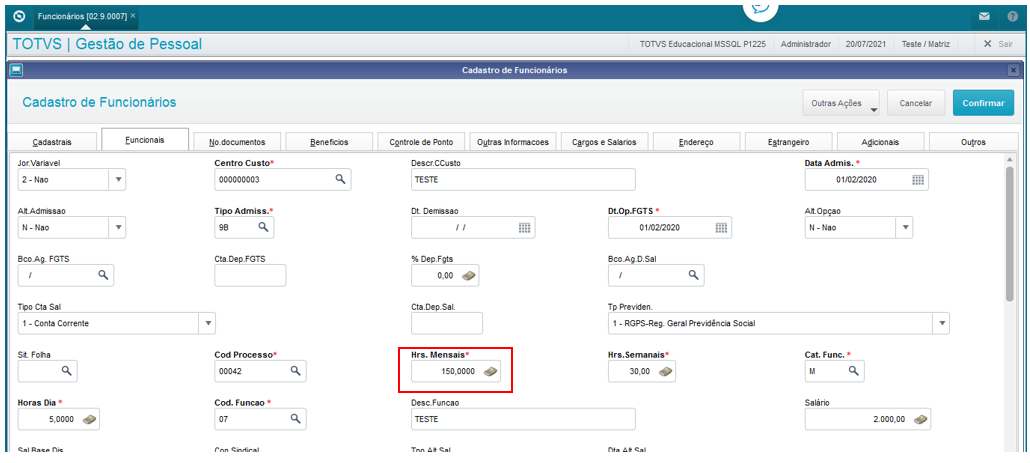The width and height of the screenshot is (1030, 463).
Task: Click the Teste / Matriz header entry
Action: tap(926, 44)
